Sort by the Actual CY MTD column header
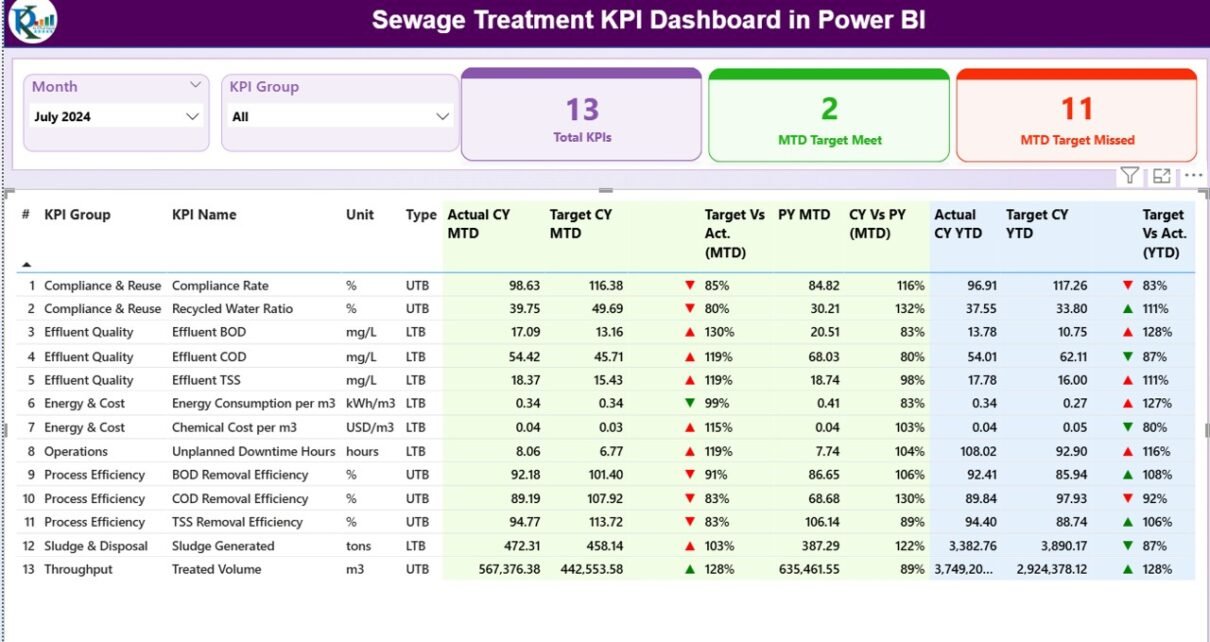This screenshot has height=642, width=1210. (x=478, y=223)
